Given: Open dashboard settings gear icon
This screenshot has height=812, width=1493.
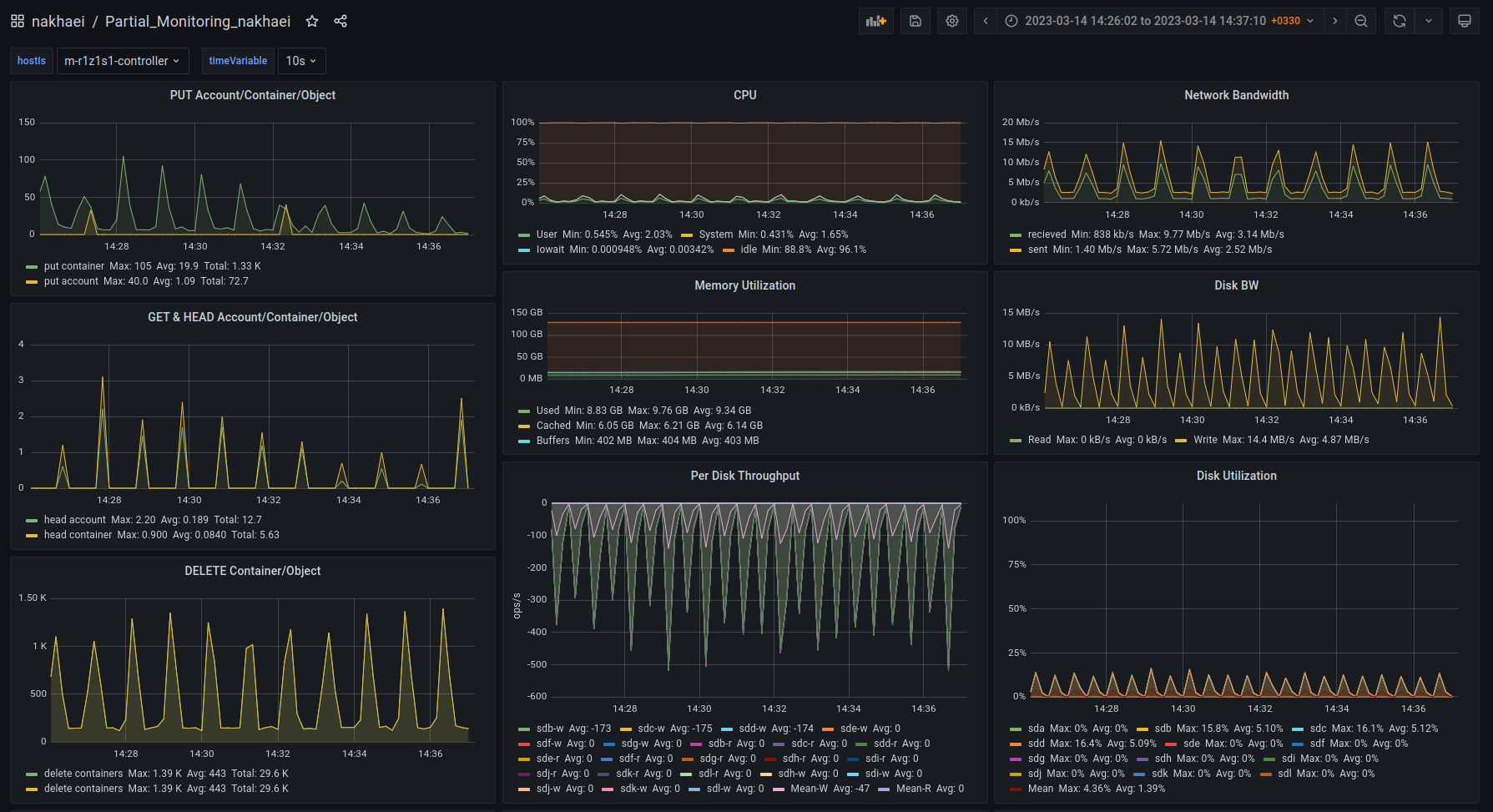Looking at the screenshot, I should tap(952, 21).
